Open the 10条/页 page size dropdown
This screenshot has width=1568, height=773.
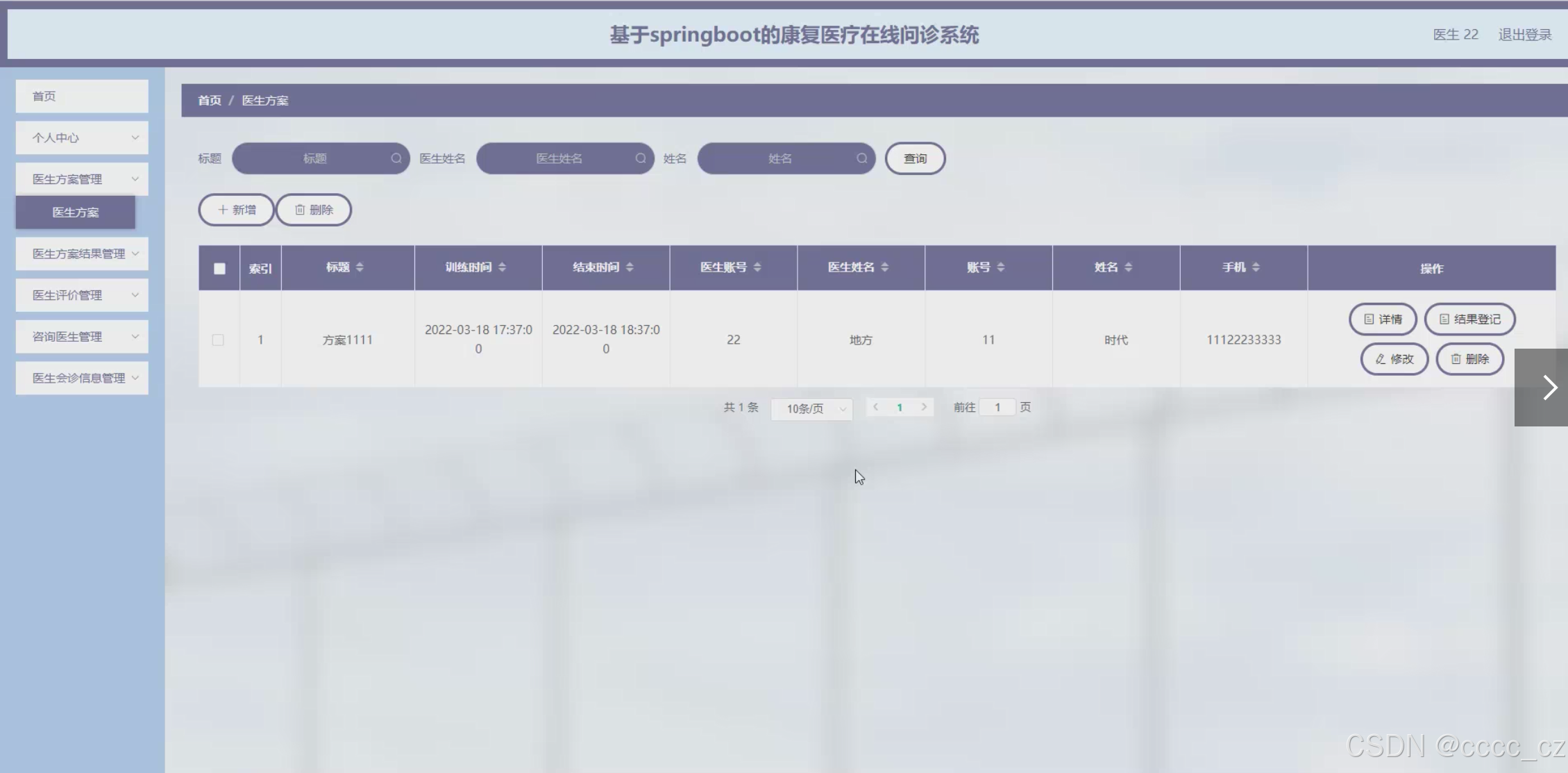click(811, 409)
